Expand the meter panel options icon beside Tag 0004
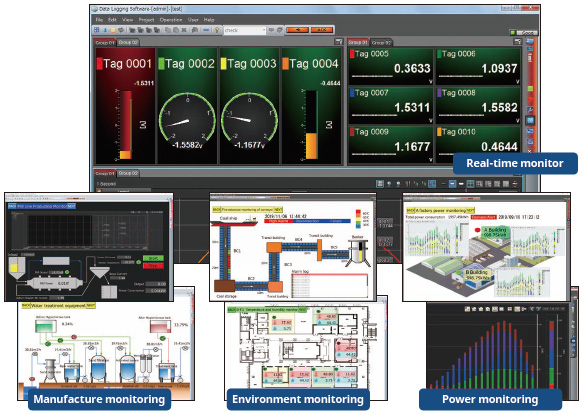The image size is (583, 415). click(x=338, y=42)
